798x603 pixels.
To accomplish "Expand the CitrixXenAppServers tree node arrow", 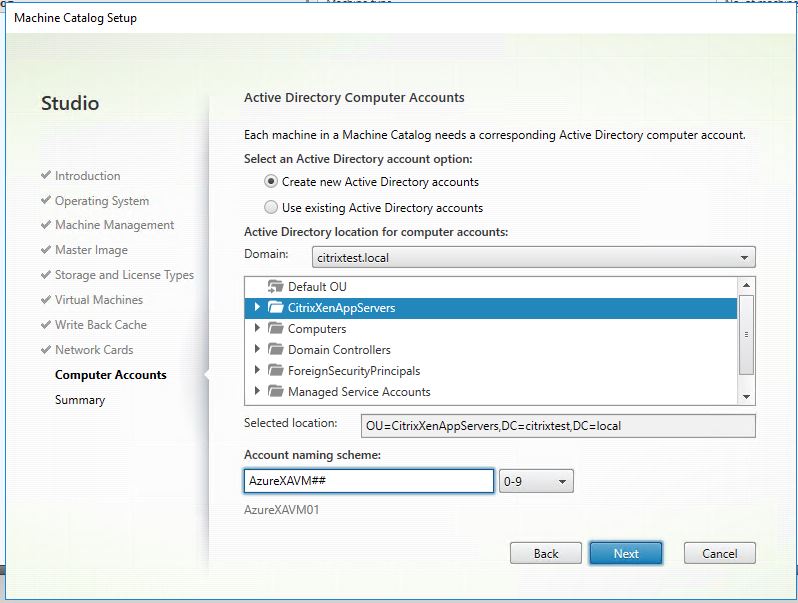I will coord(257,308).
